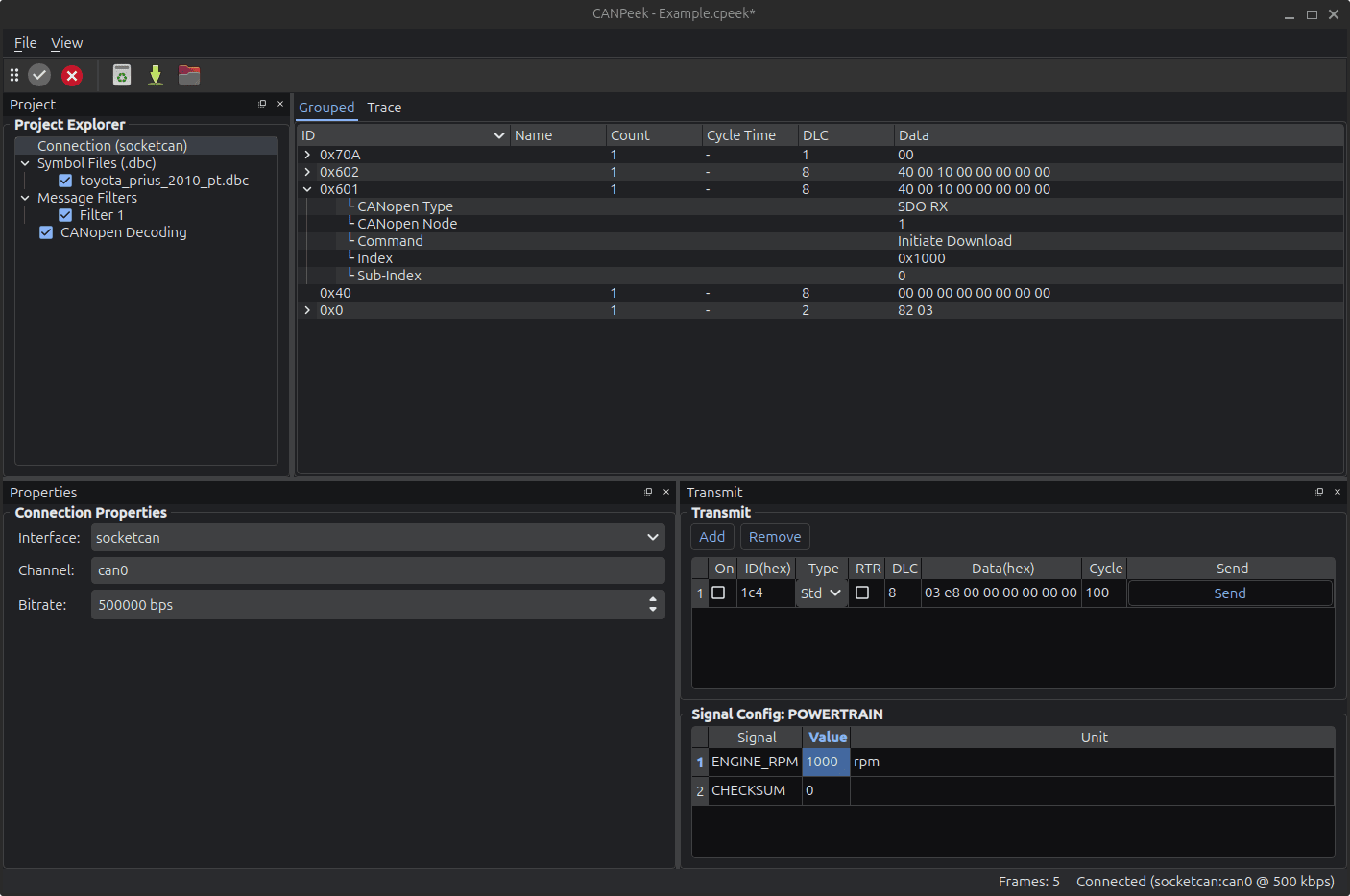Viewport: 1350px width, 896px height.
Task: Switch to the Trace tab
Action: point(384,108)
